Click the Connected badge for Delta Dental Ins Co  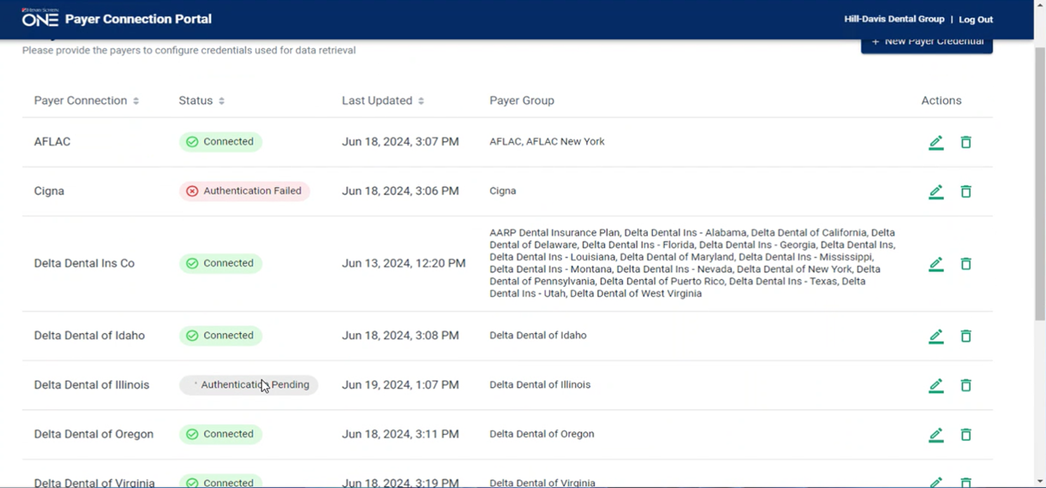click(220, 263)
